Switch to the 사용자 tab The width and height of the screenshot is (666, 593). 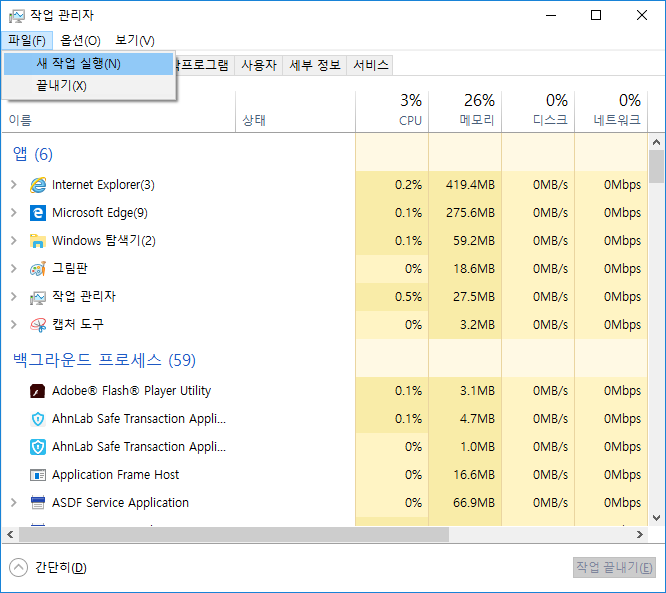259,65
